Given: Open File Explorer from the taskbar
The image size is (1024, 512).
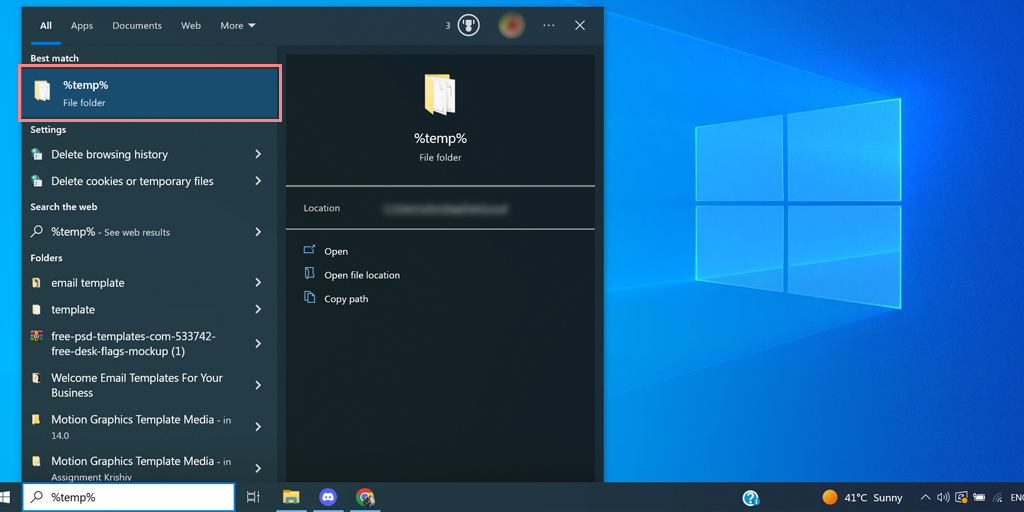Looking at the screenshot, I should [291, 498].
